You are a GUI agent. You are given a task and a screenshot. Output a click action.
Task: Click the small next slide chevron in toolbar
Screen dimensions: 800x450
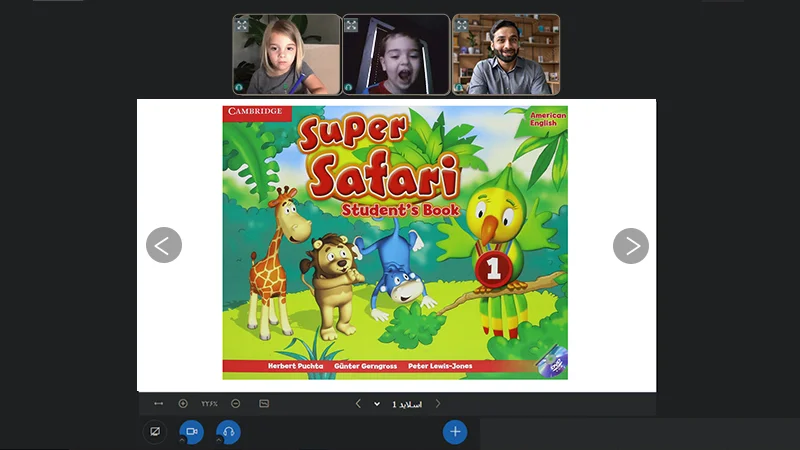click(438, 404)
